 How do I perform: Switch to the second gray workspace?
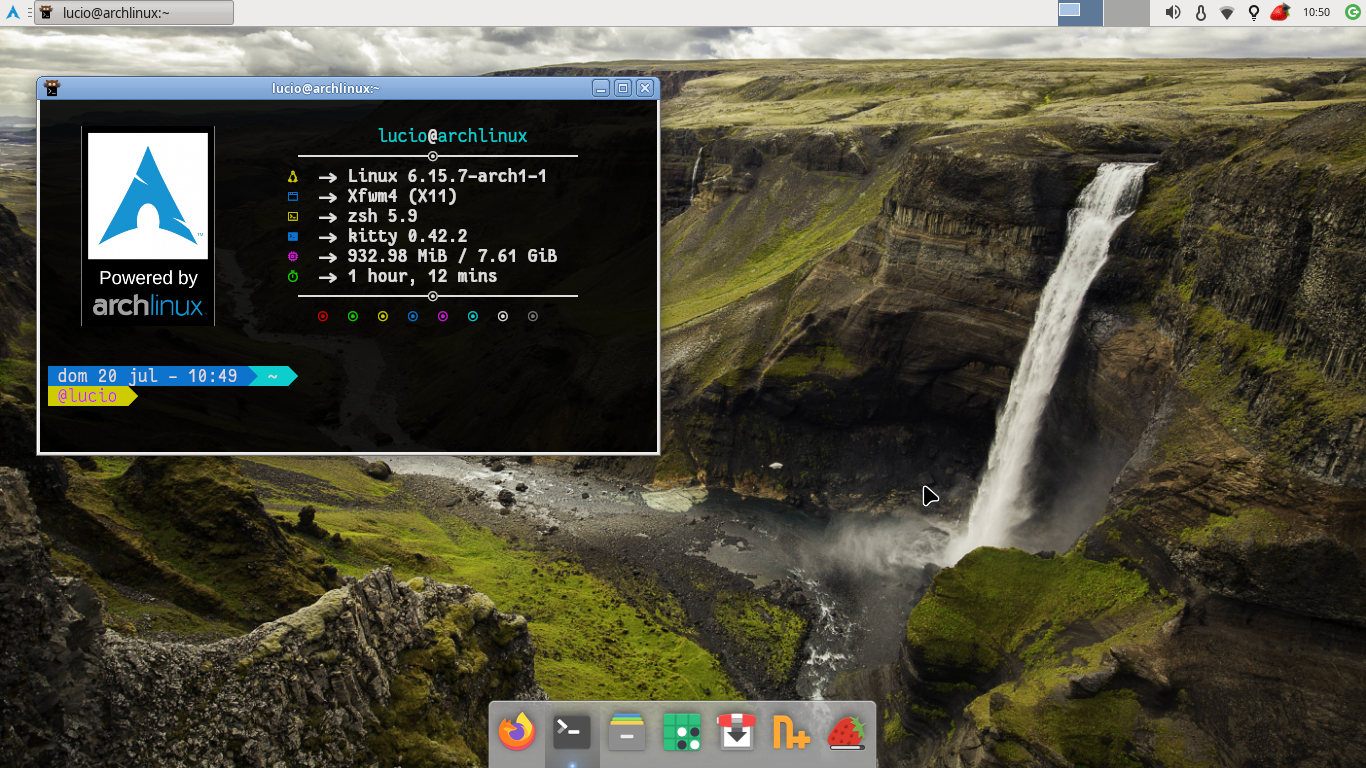coord(1127,13)
